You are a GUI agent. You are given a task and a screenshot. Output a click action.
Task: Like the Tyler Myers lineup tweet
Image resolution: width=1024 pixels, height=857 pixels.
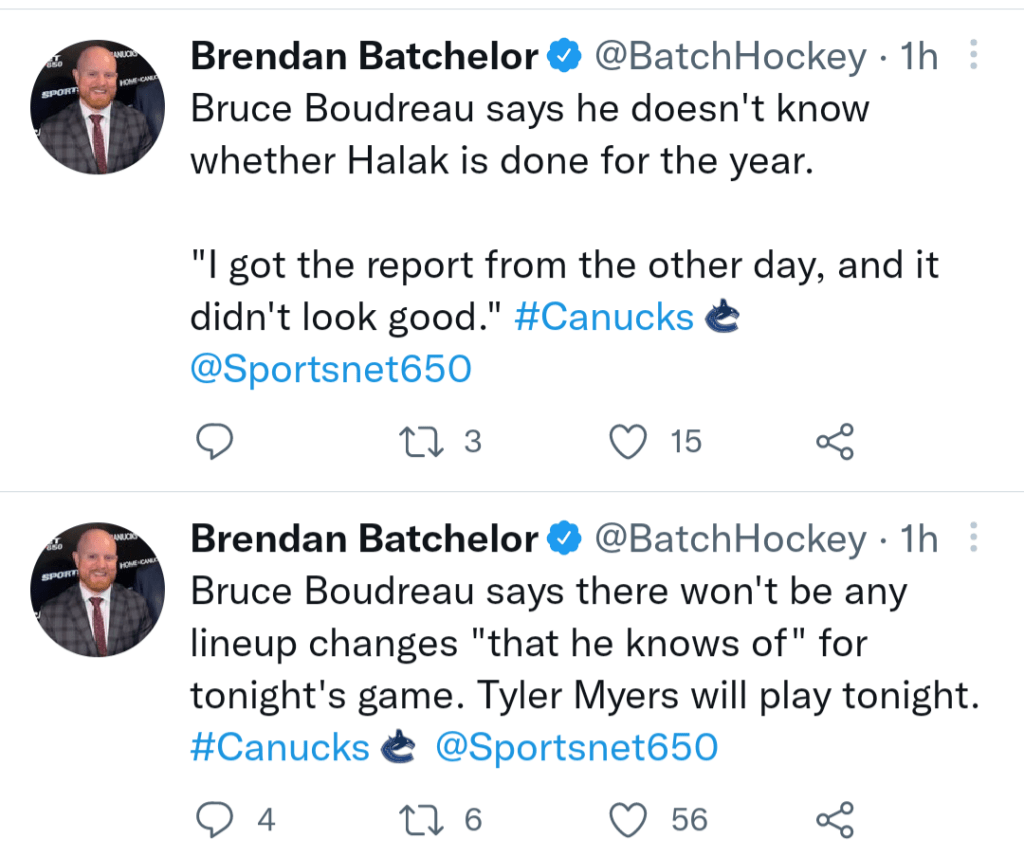[628, 819]
